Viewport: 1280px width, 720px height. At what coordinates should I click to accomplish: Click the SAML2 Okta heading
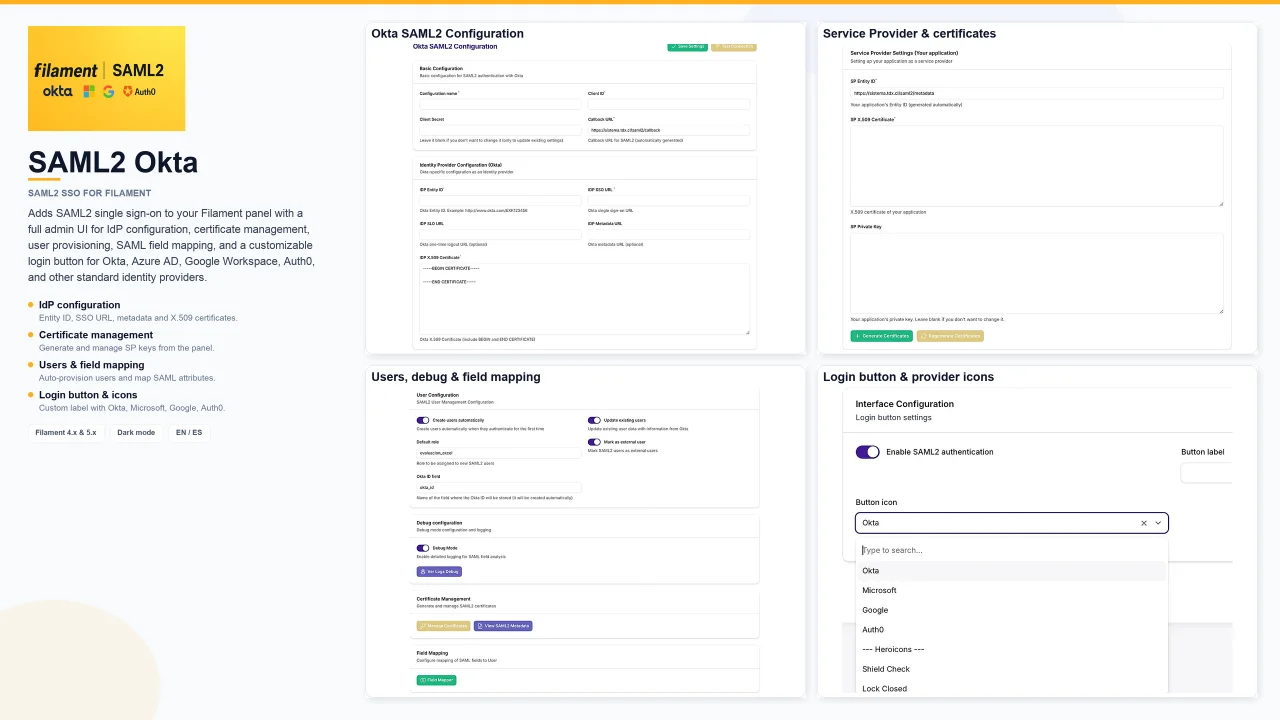click(x=113, y=162)
